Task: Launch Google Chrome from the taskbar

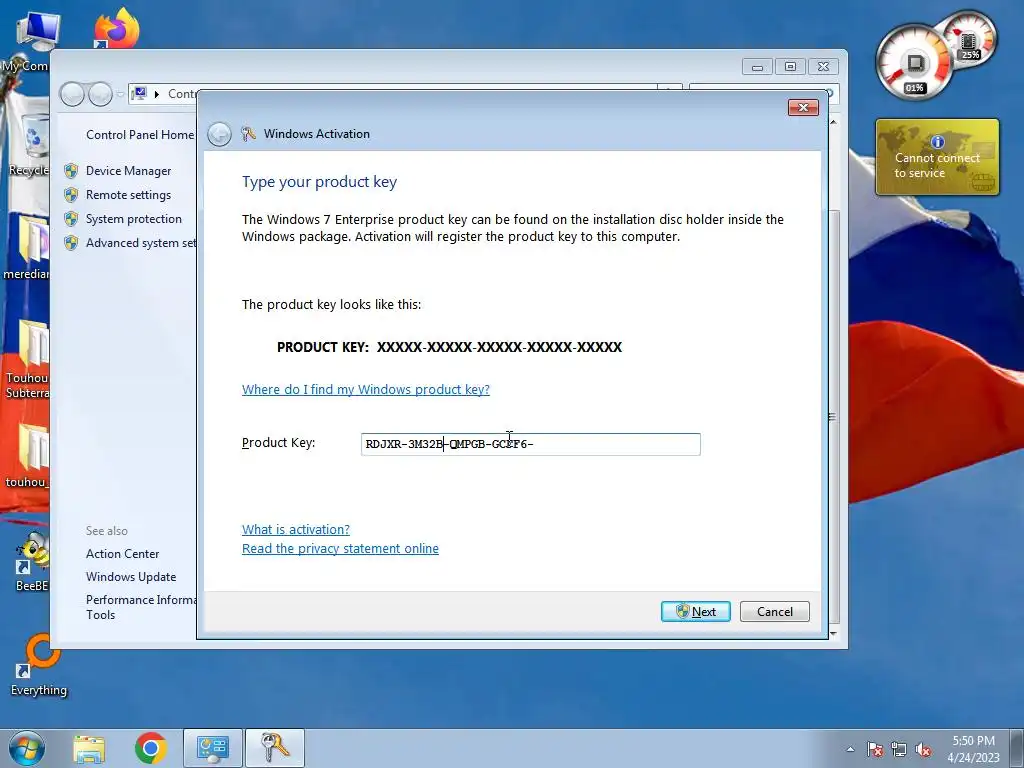Action: 151,748
